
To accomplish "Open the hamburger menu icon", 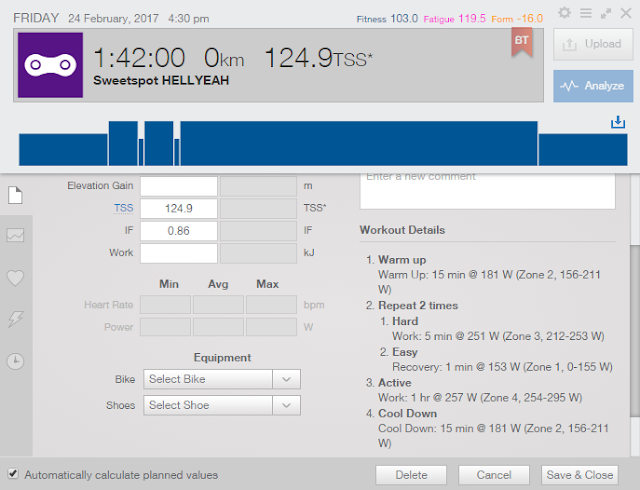I will click(x=586, y=13).
